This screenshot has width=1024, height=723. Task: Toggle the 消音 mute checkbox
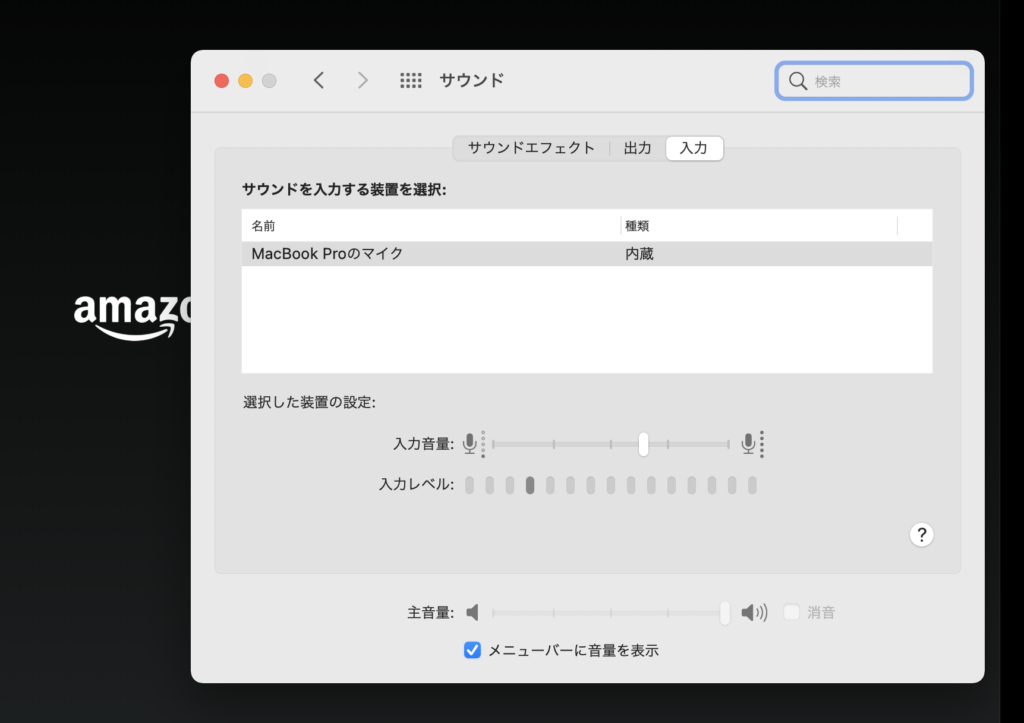791,612
